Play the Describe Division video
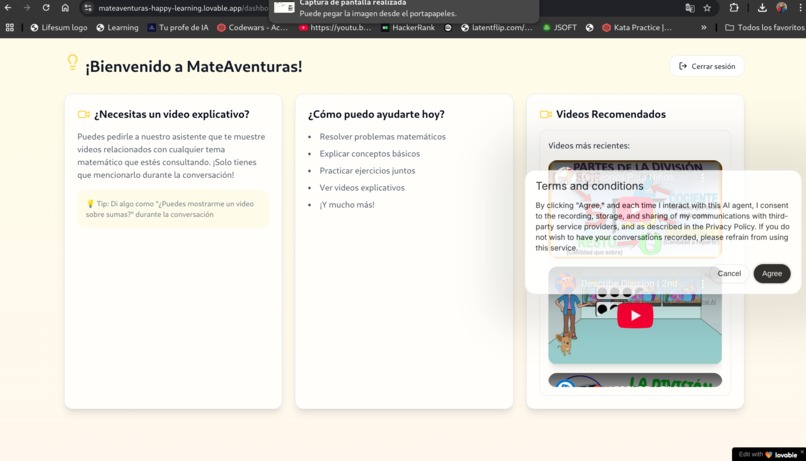The width and height of the screenshot is (806, 461). 635,316
